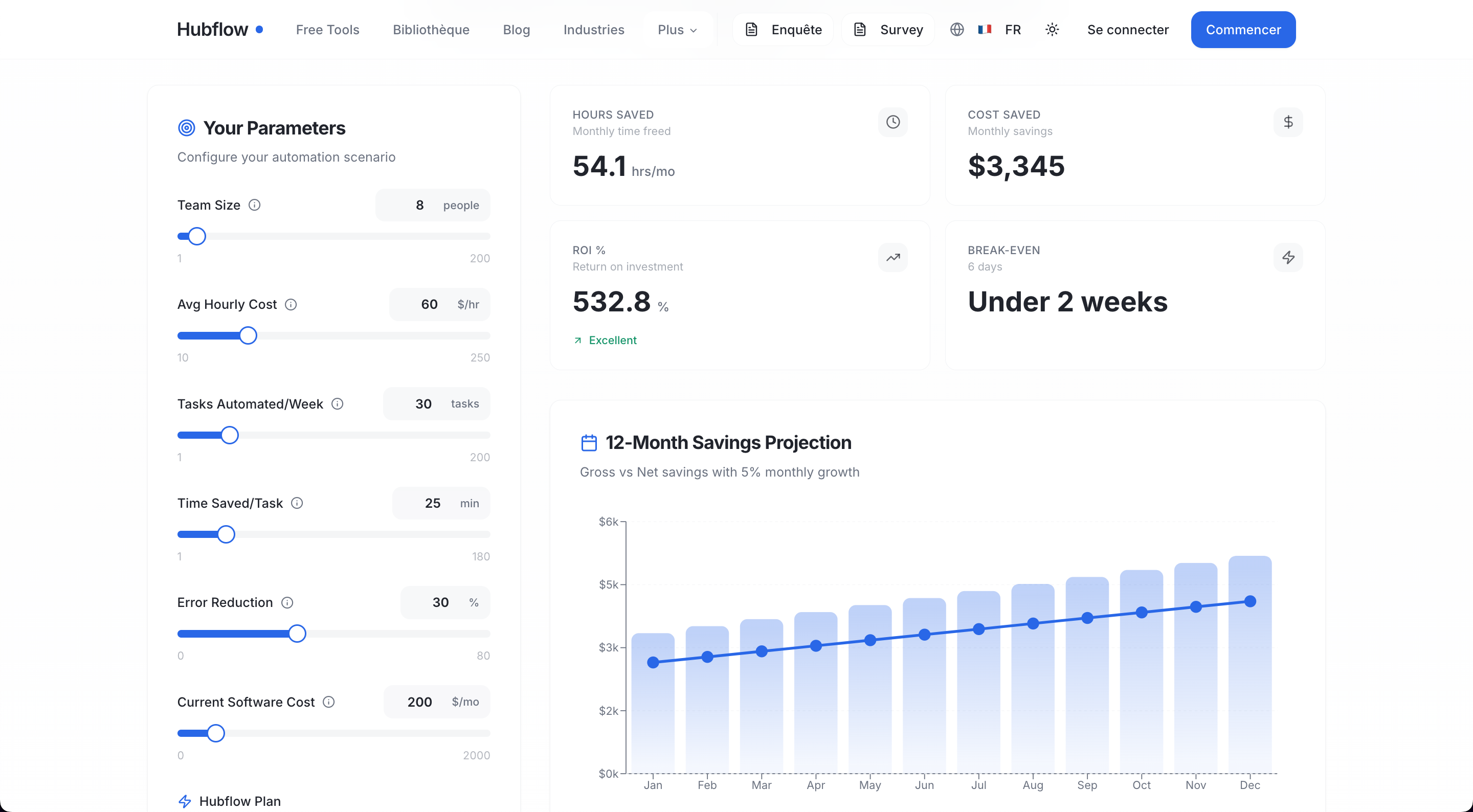
Task: Click the Error Reduction info icon
Action: [x=287, y=603]
